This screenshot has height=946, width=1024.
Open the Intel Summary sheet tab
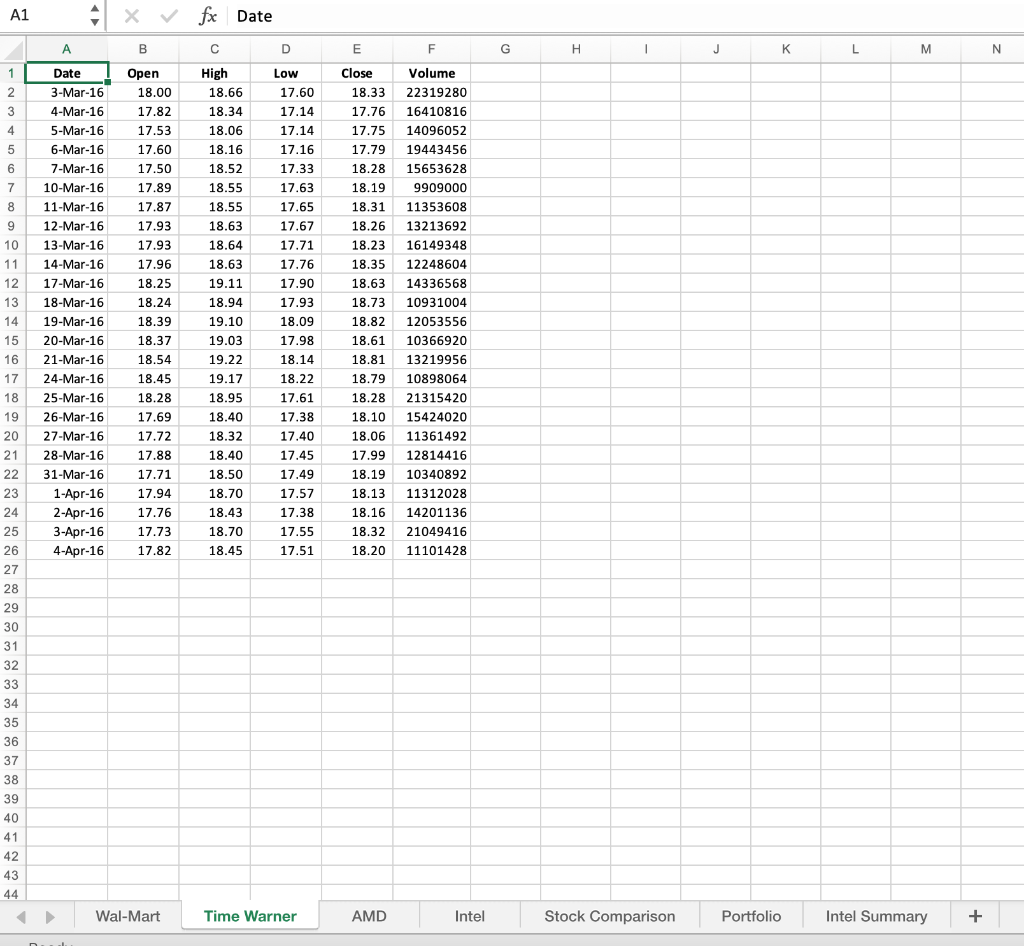click(x=876, y=915)
